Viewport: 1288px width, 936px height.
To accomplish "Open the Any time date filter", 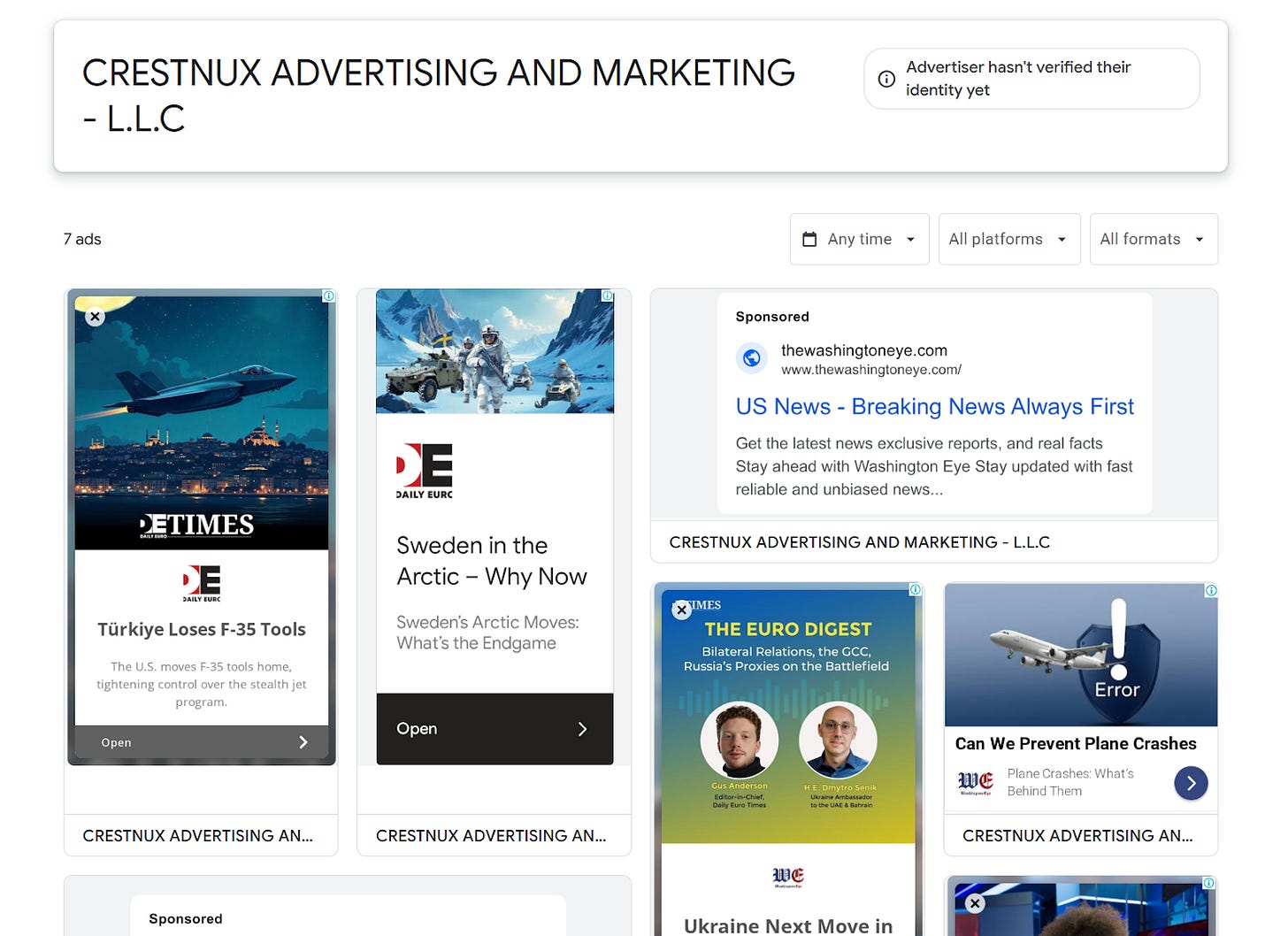I will 859,239.
